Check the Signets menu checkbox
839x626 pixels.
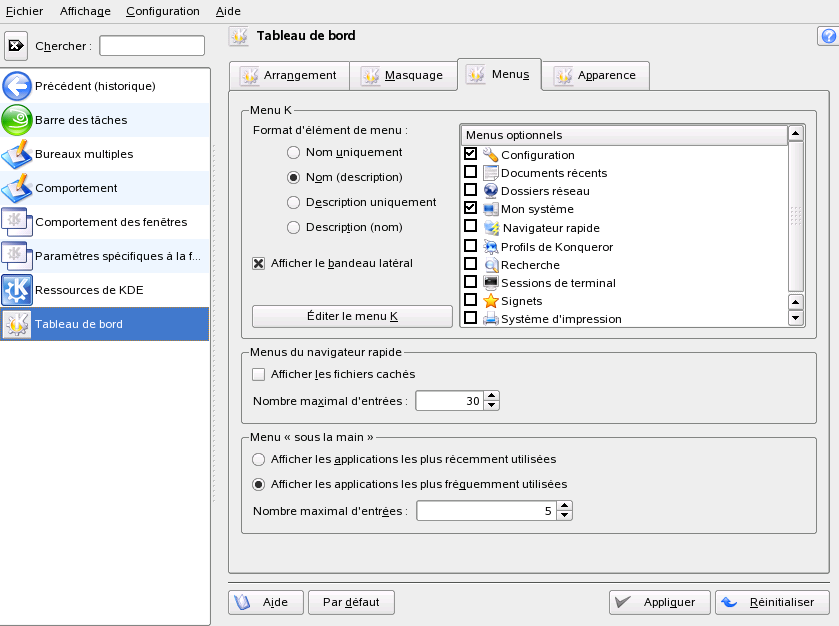(470, 300)
